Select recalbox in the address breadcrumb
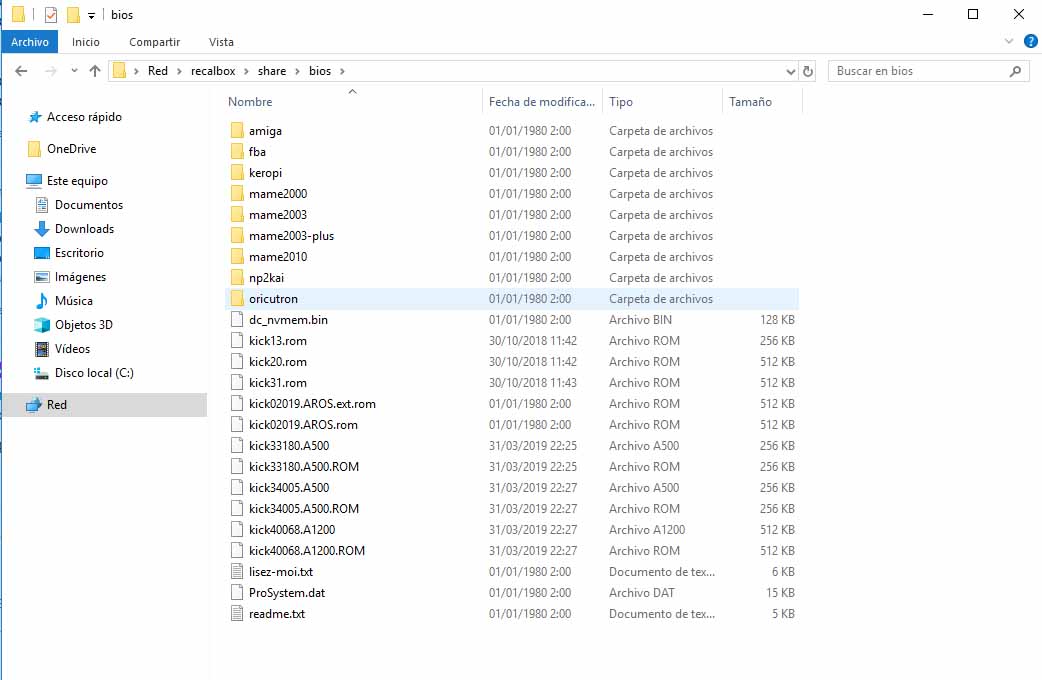The image size is (1042, 680). click(x=213, y=71)
